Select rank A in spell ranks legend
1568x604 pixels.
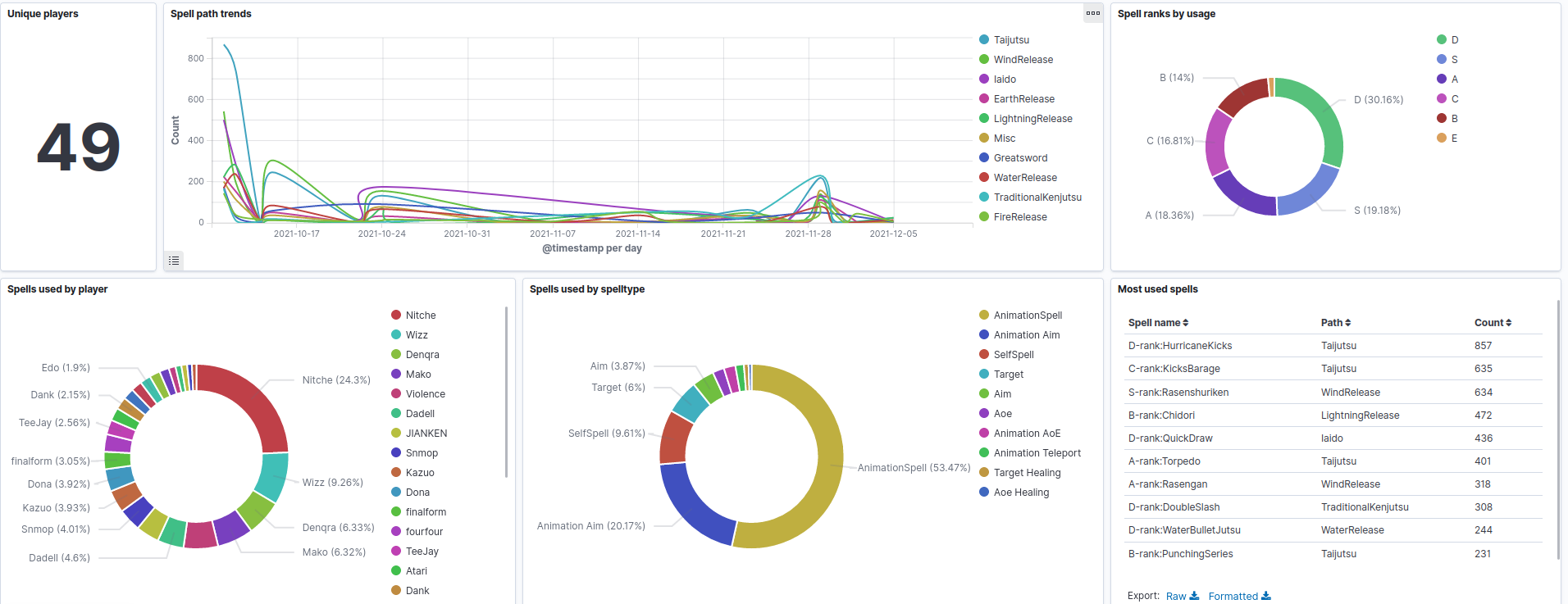1455,79
